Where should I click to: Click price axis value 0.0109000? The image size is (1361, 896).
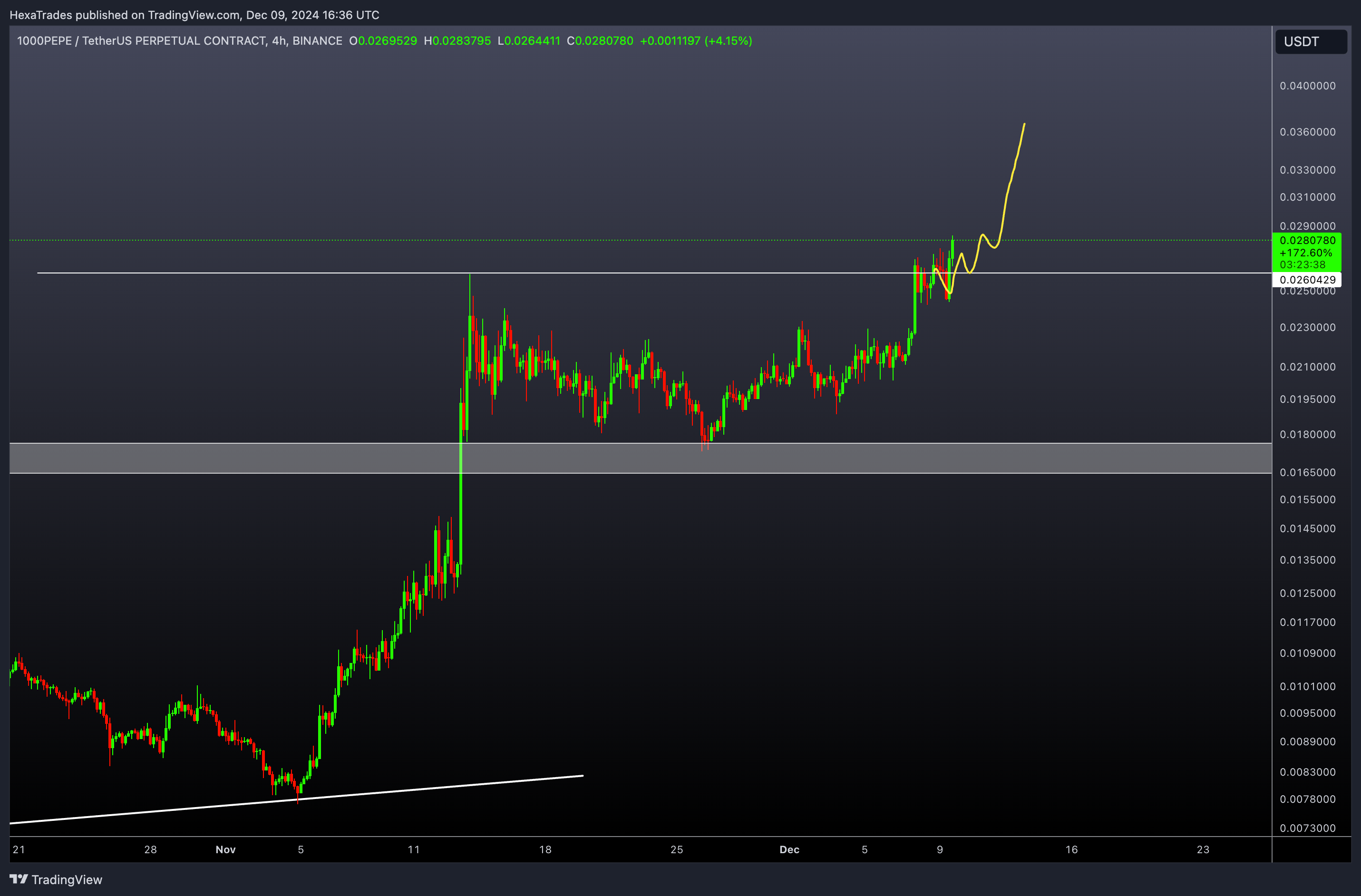1308,653
